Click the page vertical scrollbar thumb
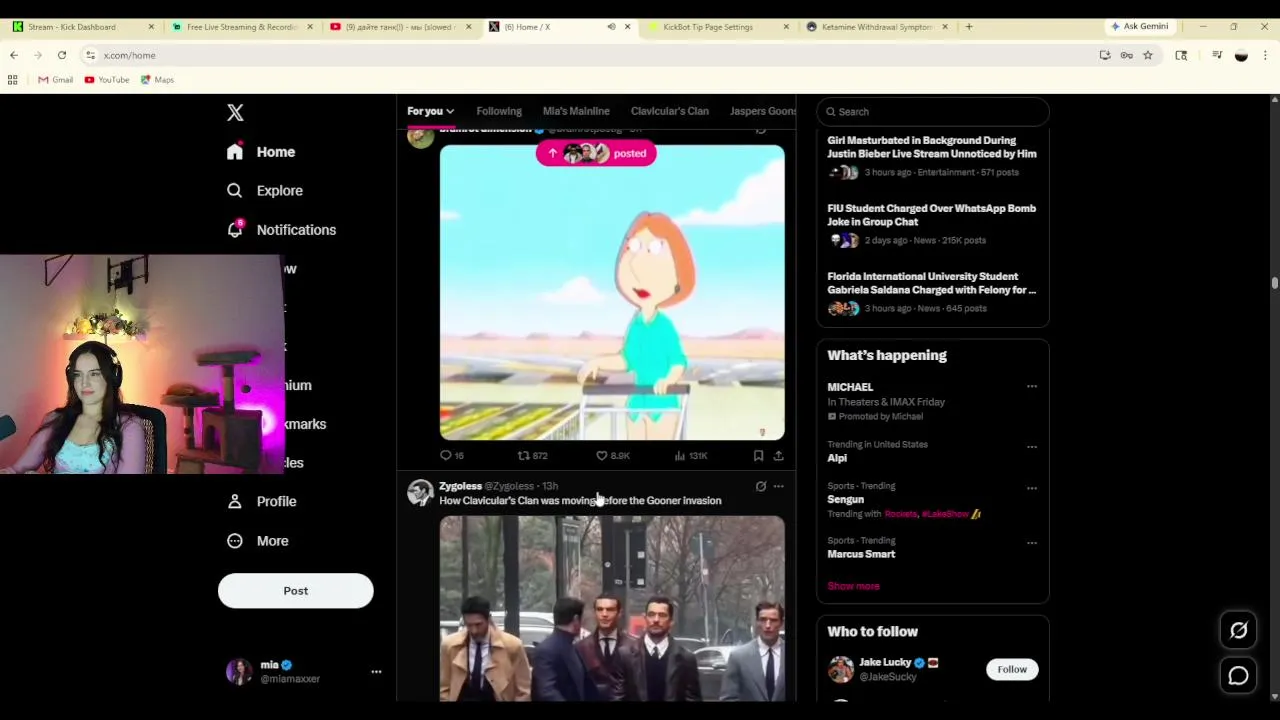 [1275, 283]
